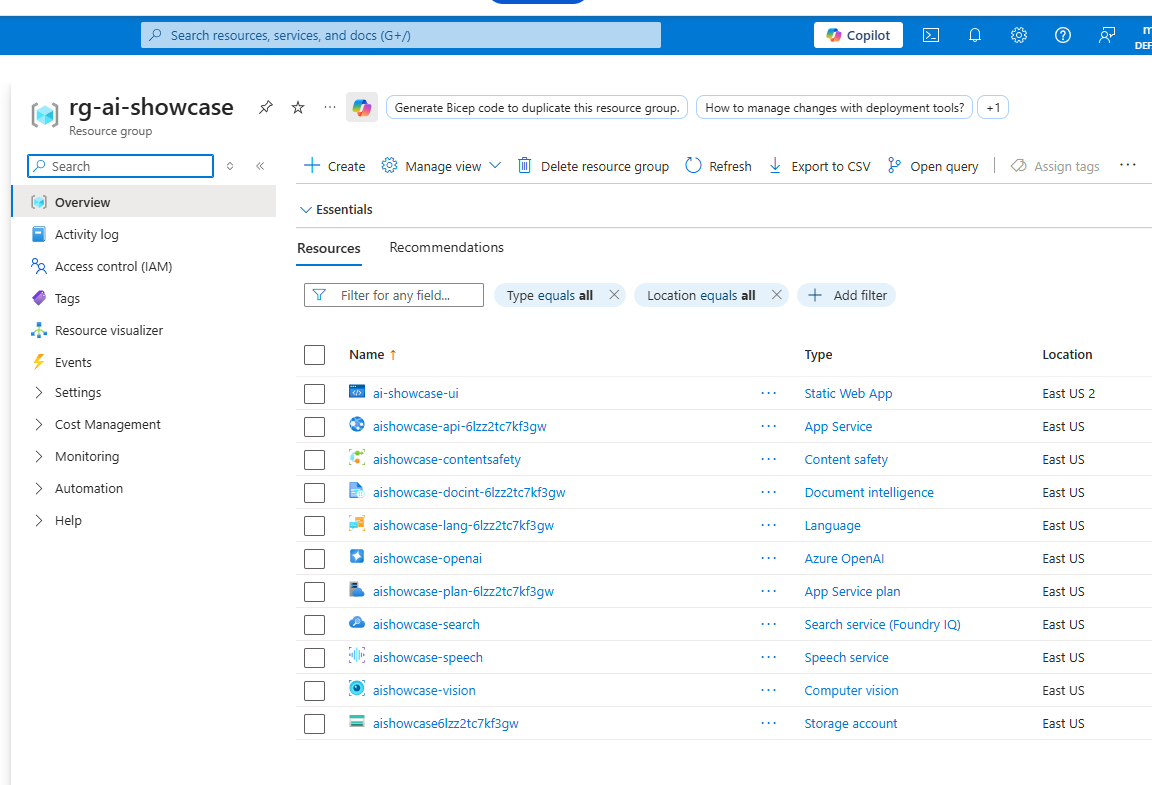Expand the Monitoring section
Viewport: 1152px width, 785px height.
tap(39, 456)
